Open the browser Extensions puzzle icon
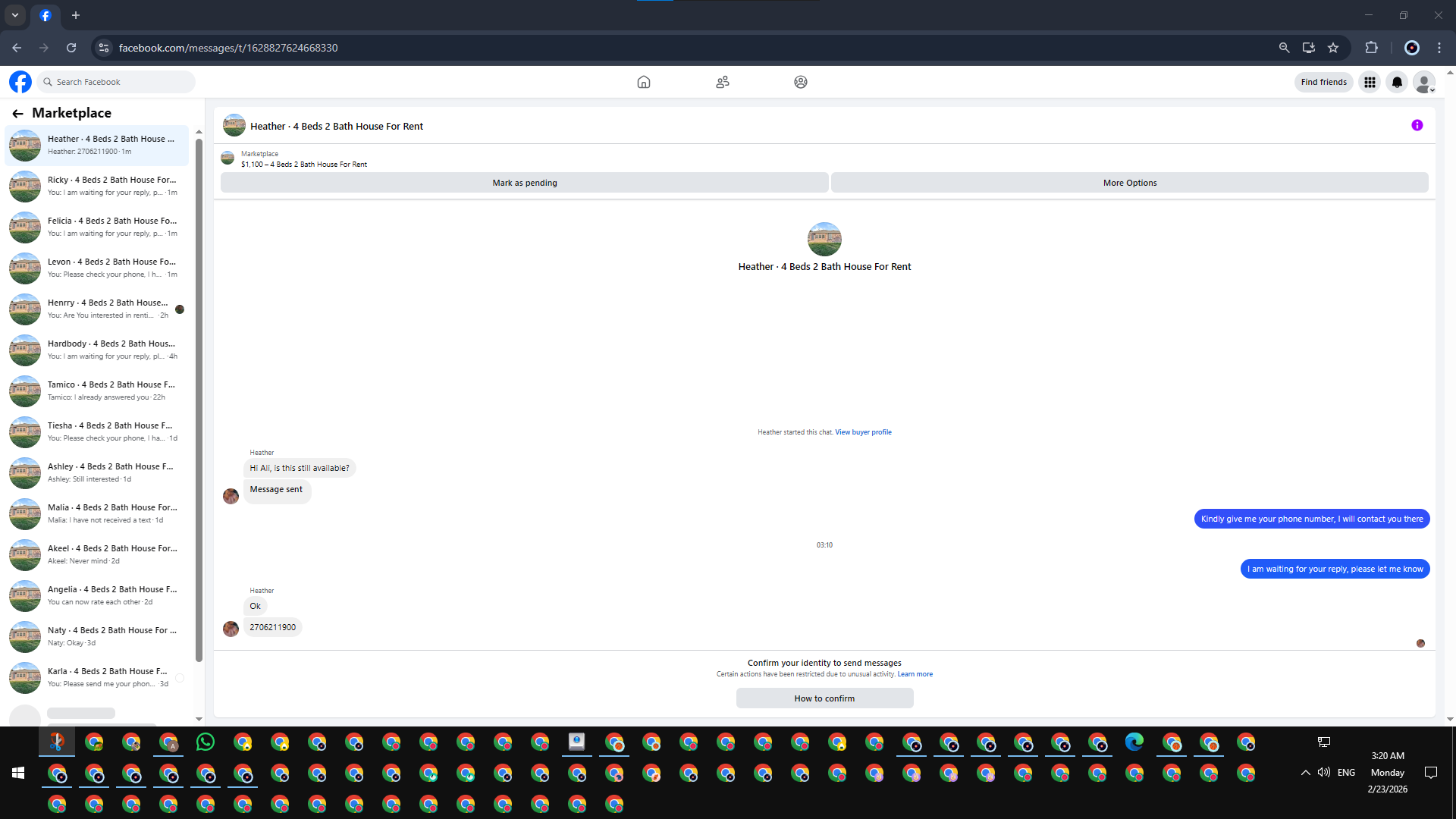Image resolution: width=1456 pixels, height=819 pixels. [x=1371, y=48]
